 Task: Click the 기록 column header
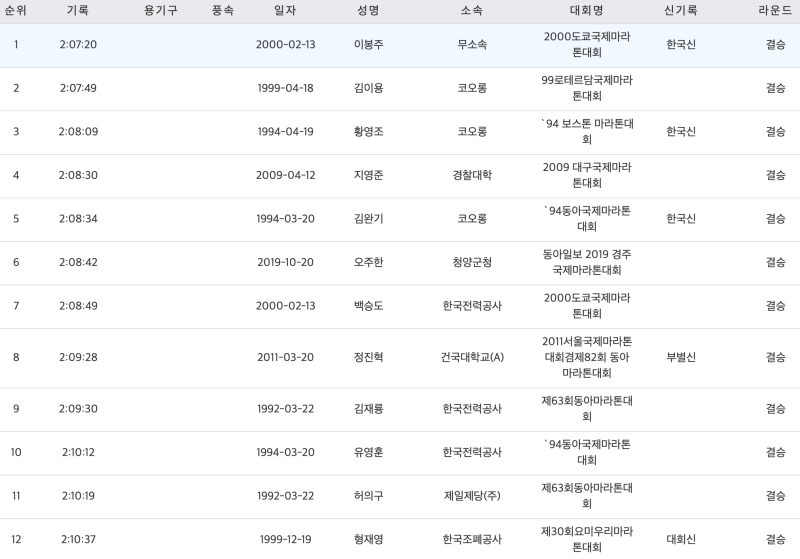click(x=78, y=10)
